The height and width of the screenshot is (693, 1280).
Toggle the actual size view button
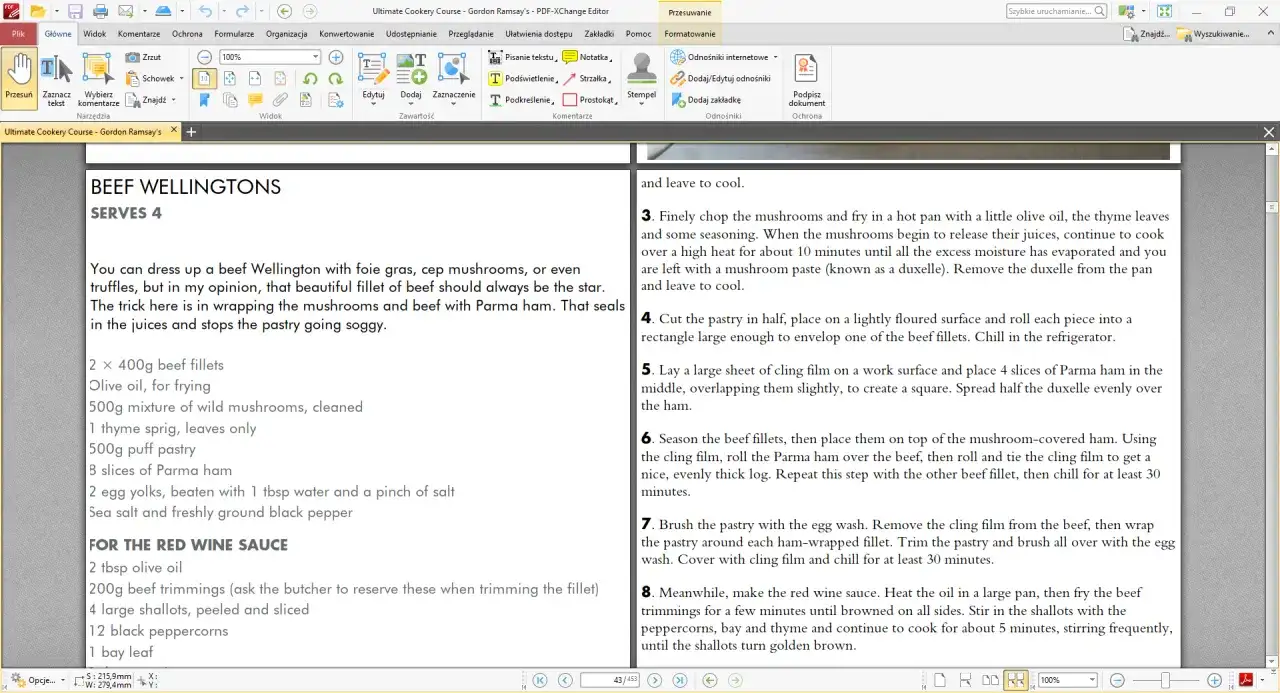click(204, 78)
